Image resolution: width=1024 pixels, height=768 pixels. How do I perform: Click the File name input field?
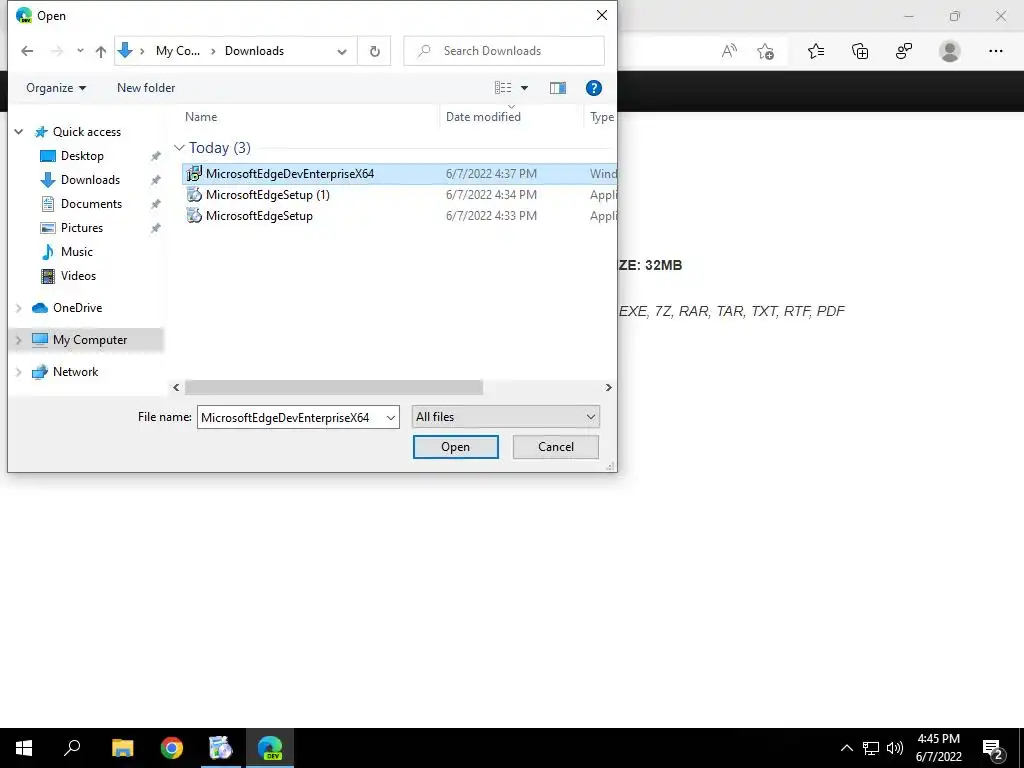click(x=291, y=417)
